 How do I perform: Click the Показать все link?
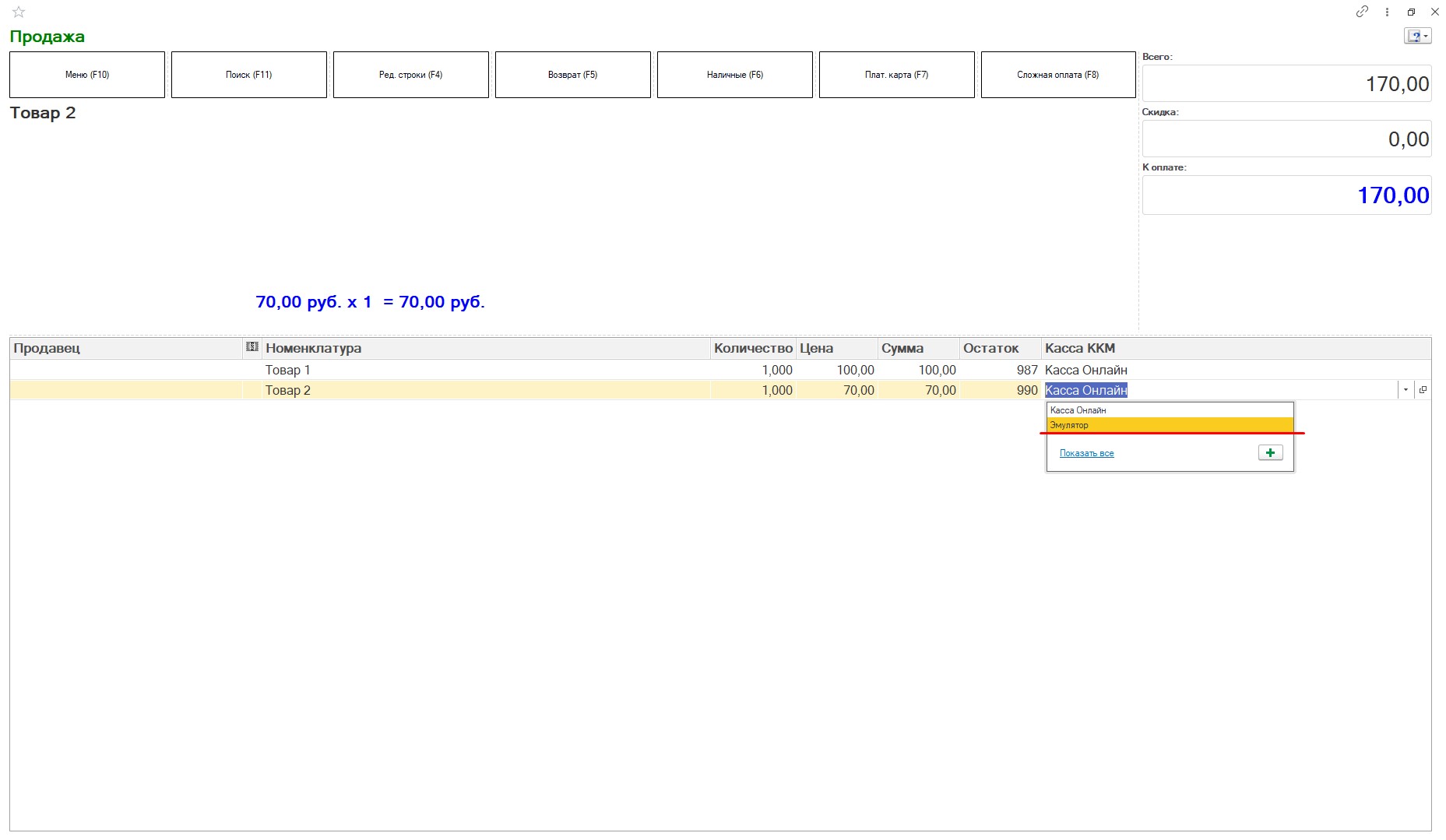(1086, 453)
